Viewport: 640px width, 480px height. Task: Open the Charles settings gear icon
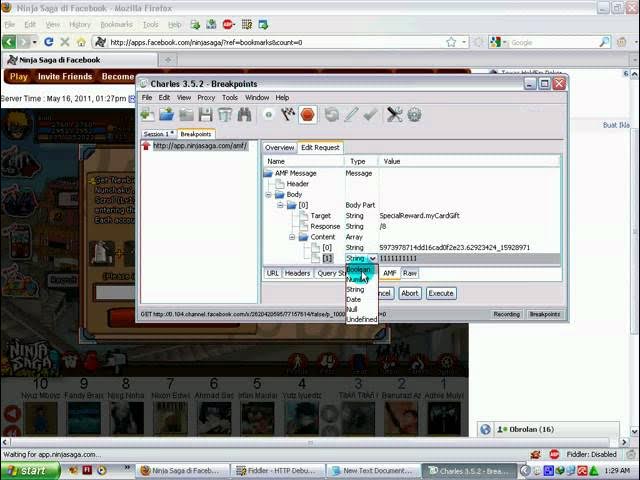click(414, 115)
